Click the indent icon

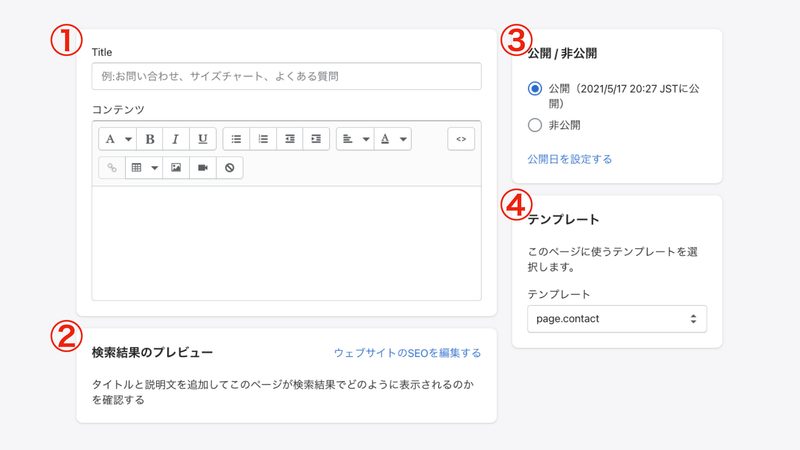point(316,139)
